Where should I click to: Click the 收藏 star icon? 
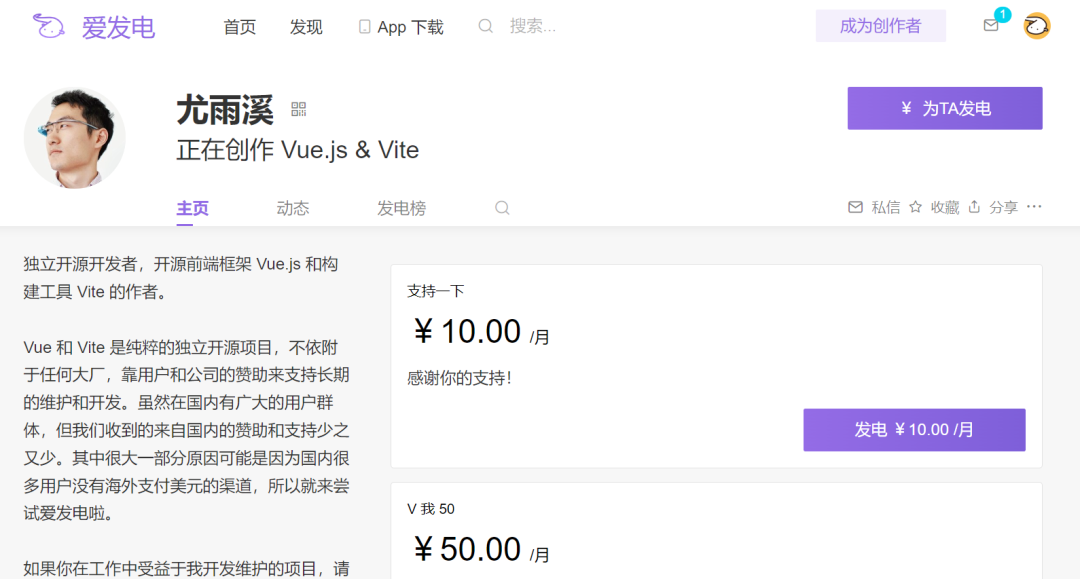coord(915,207)
